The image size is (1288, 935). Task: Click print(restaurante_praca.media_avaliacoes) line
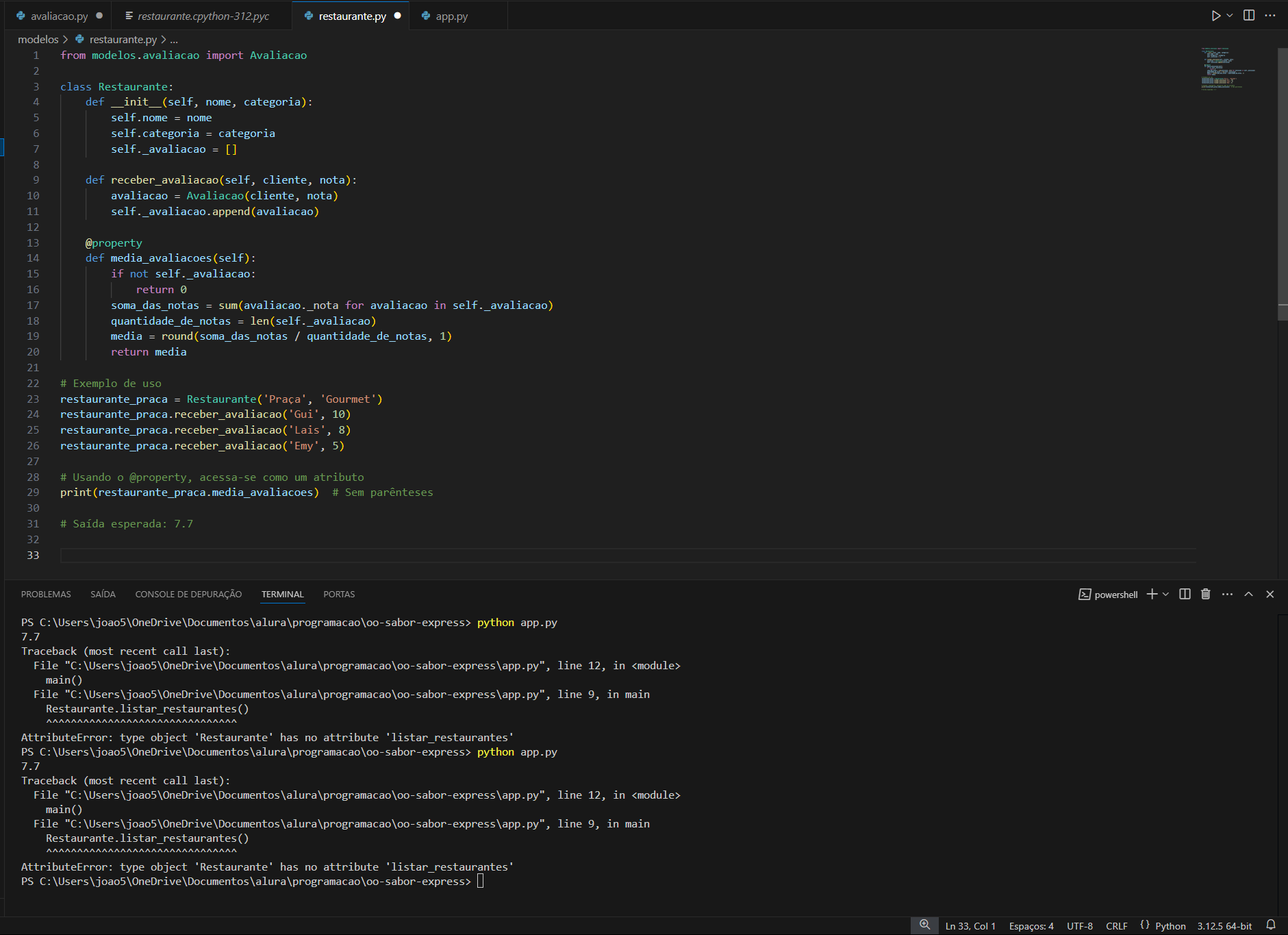pos(190,493)
